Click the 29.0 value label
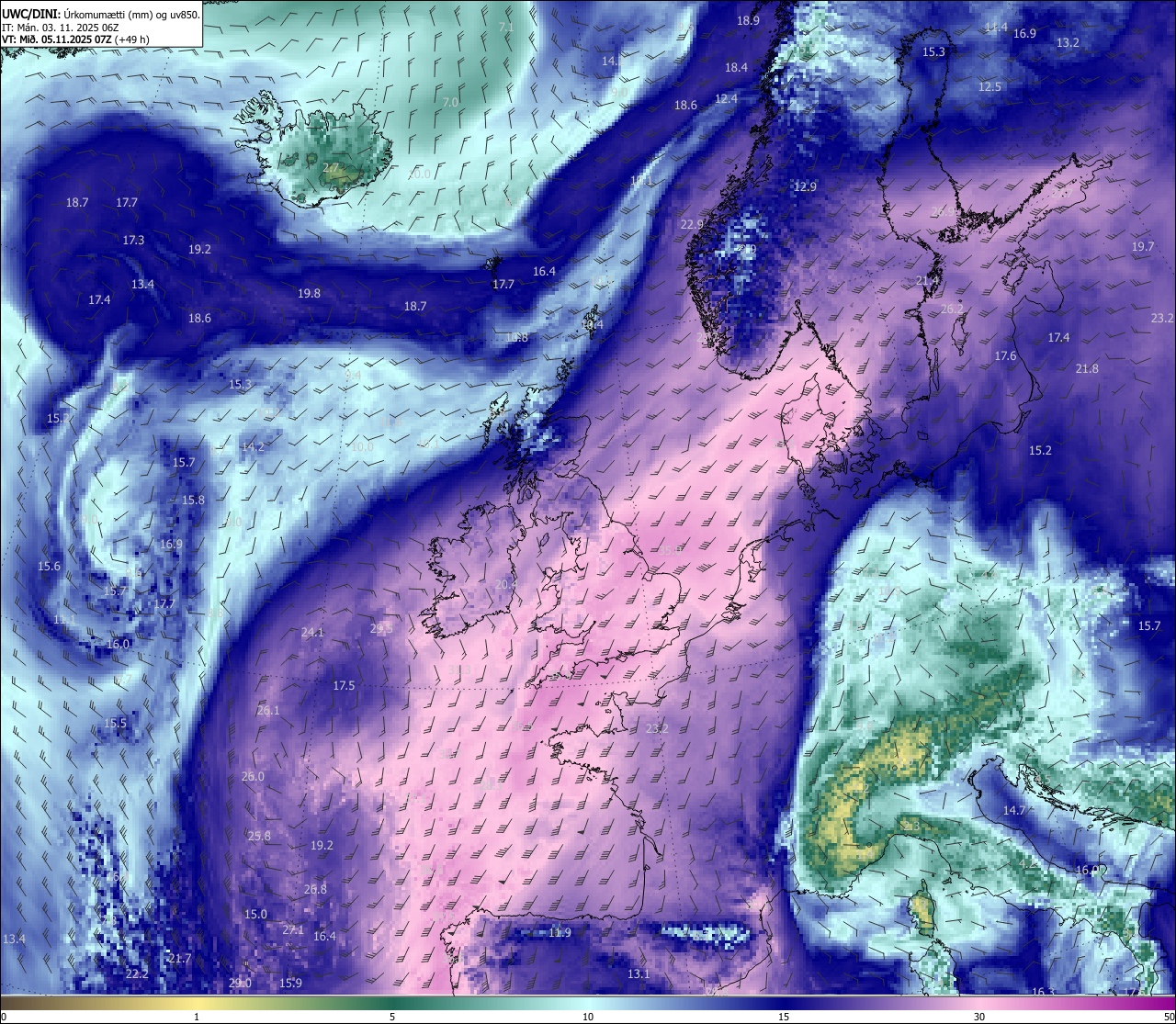The image size is (1176, 1024). pyautogui.click(x=240, y=984)
